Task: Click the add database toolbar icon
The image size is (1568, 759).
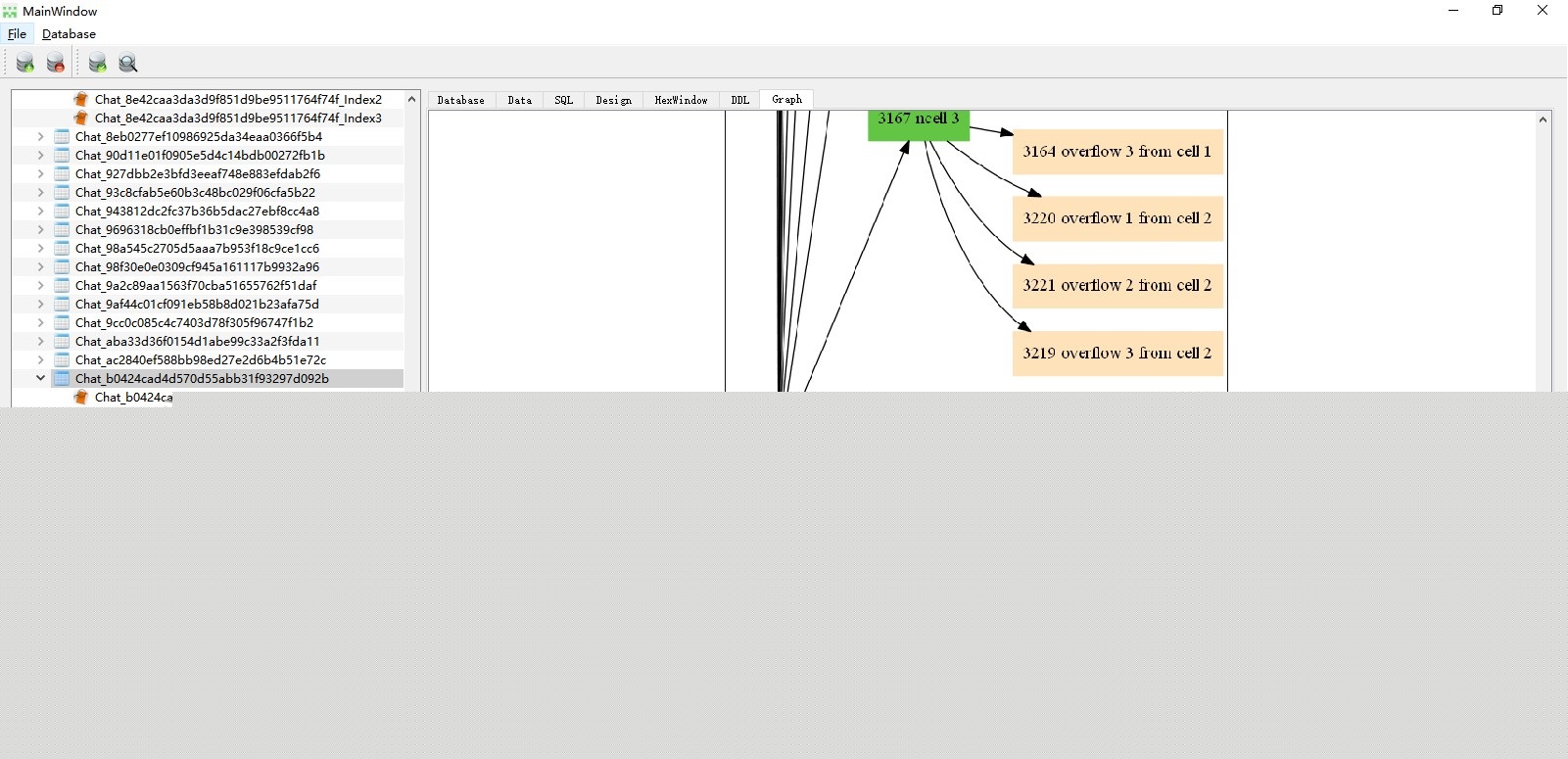Action: click(x=25, y=63)
